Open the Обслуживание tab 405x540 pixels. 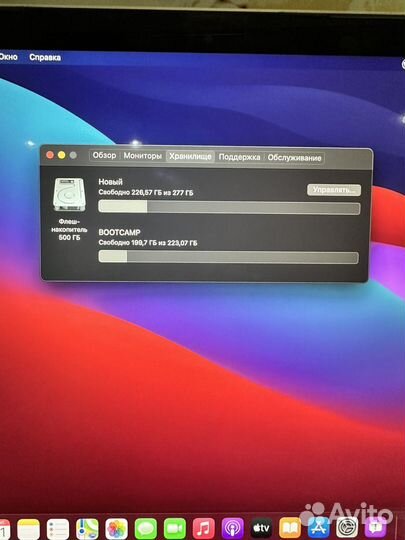point(294,158)
